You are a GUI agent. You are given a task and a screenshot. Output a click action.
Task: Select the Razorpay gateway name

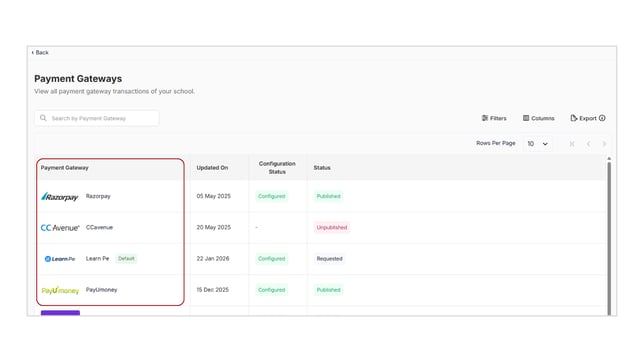[98, 196]
